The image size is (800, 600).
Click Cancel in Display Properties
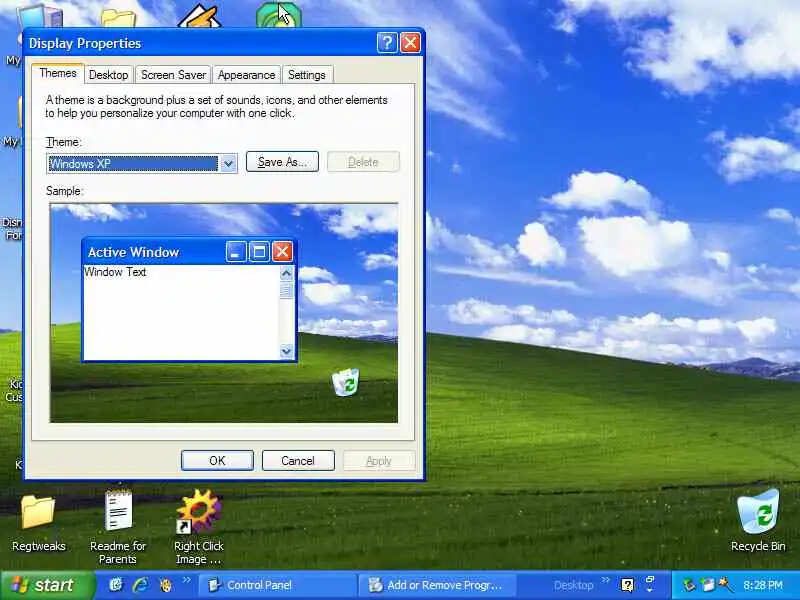[x=298, y=461]
